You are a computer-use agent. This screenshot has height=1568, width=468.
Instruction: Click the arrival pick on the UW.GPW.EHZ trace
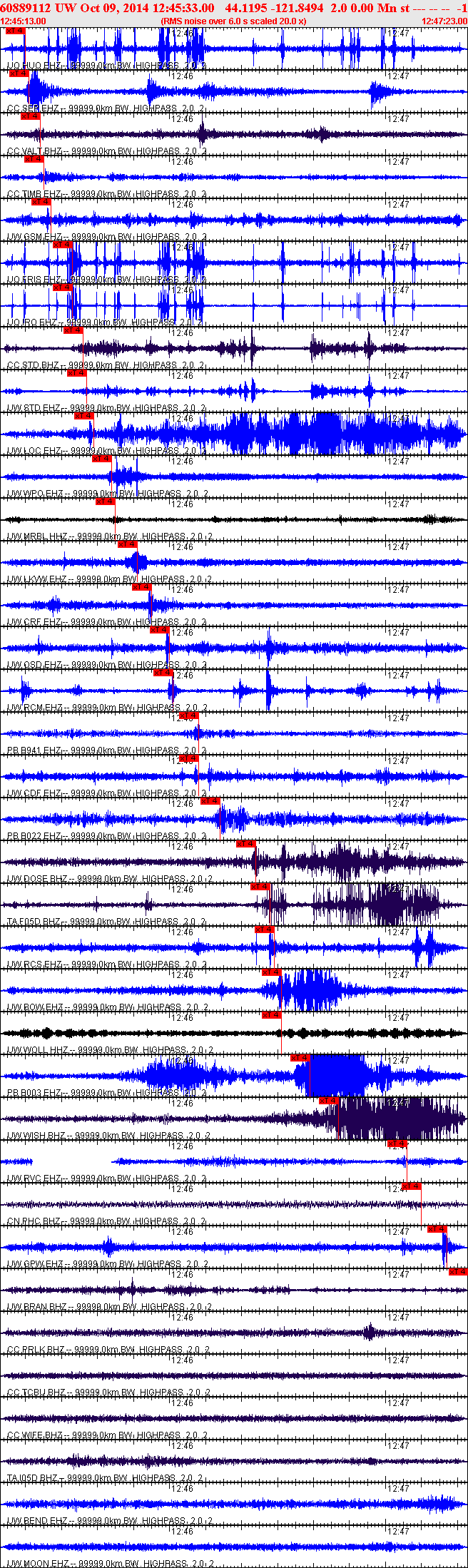[437, 1229]
